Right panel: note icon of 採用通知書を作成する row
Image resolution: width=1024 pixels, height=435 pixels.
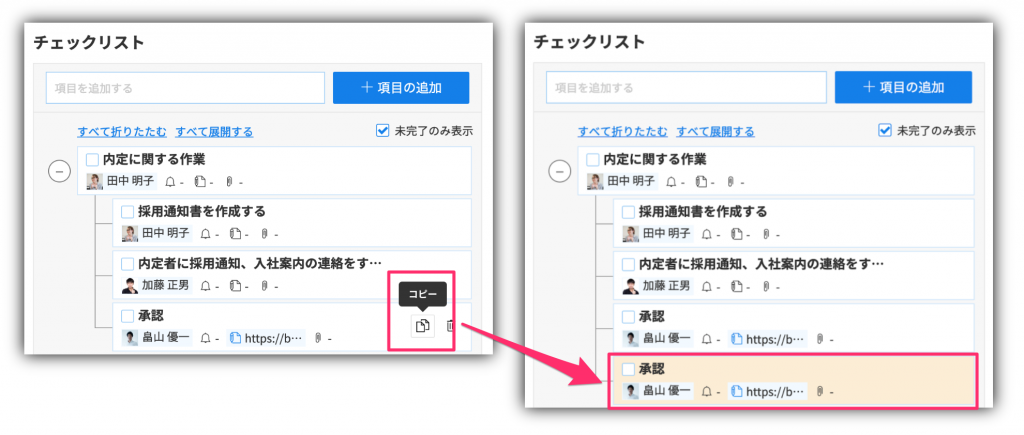[x=736, y=234]
